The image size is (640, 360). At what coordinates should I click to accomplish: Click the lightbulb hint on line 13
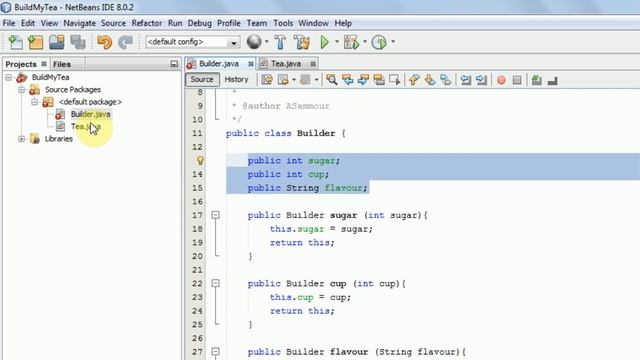200,160
